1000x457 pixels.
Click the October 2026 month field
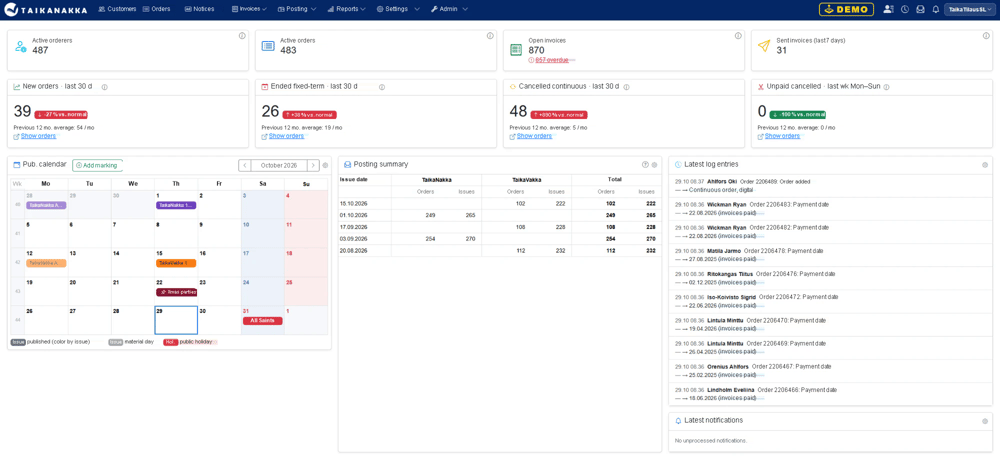coord(279,165)
